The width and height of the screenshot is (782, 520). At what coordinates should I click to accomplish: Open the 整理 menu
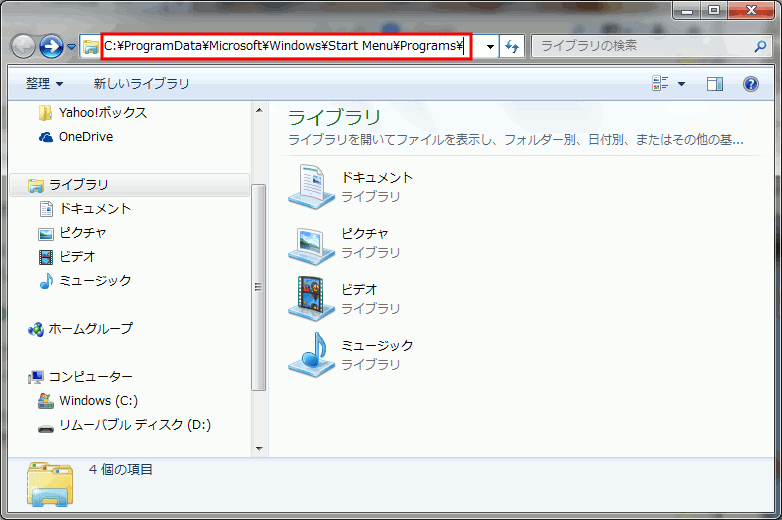[44, 84]
